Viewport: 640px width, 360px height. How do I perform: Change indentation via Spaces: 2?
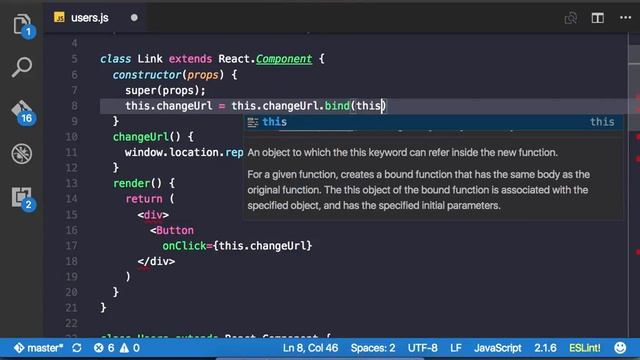pos(373,348)
